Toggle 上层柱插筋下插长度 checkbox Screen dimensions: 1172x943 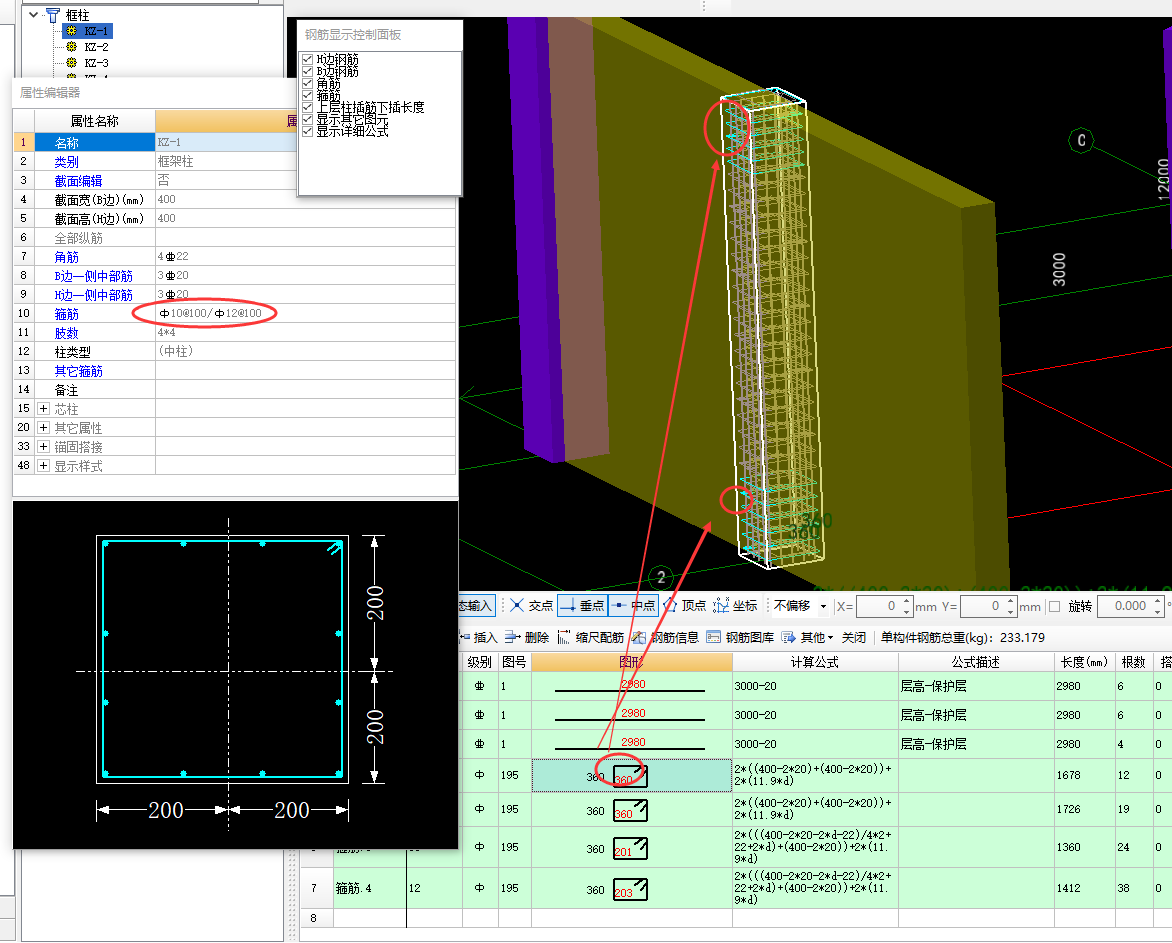pyautogui.click(x=307, y=107)
